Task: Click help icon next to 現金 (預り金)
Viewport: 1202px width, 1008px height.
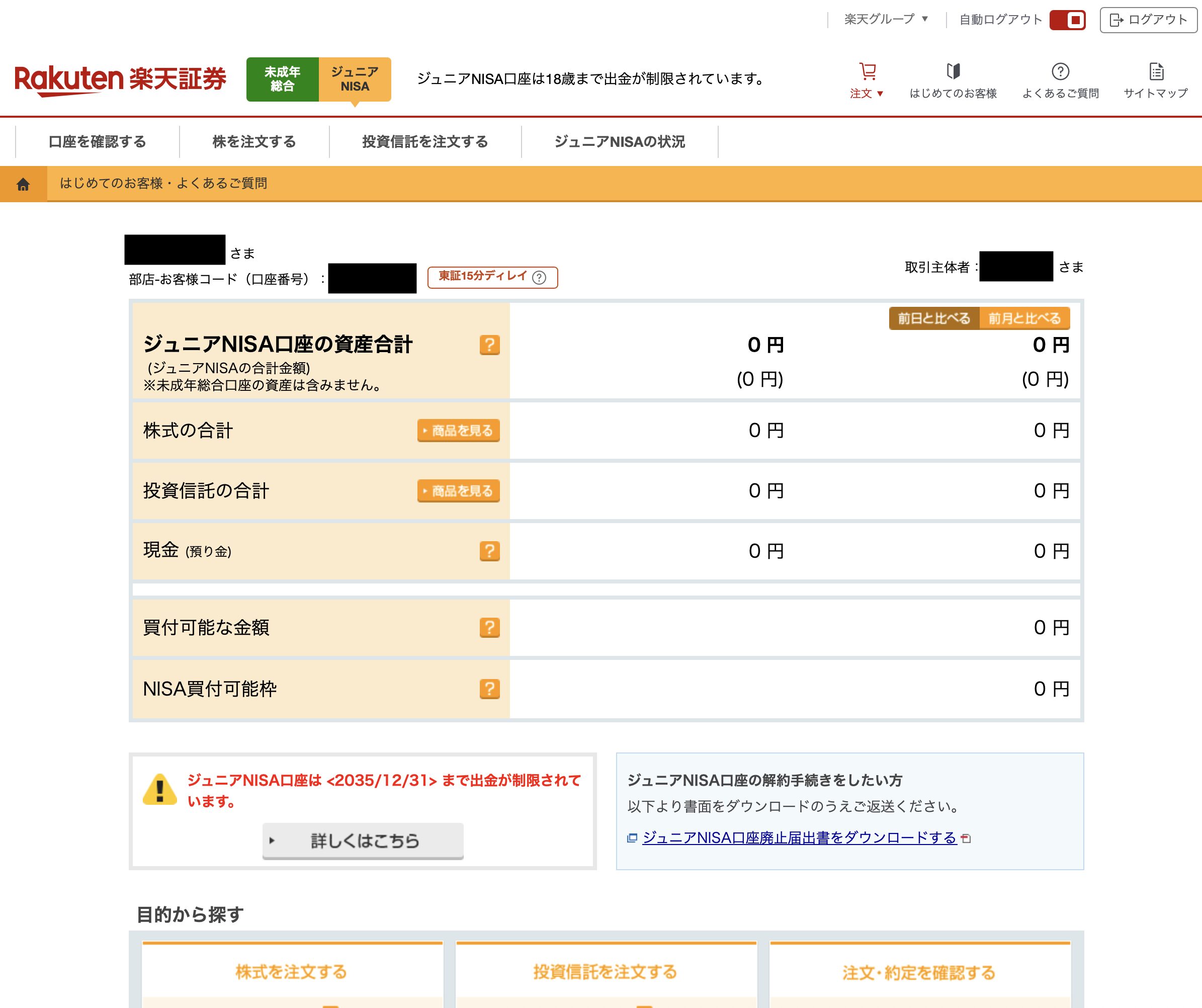Action: 489,551
